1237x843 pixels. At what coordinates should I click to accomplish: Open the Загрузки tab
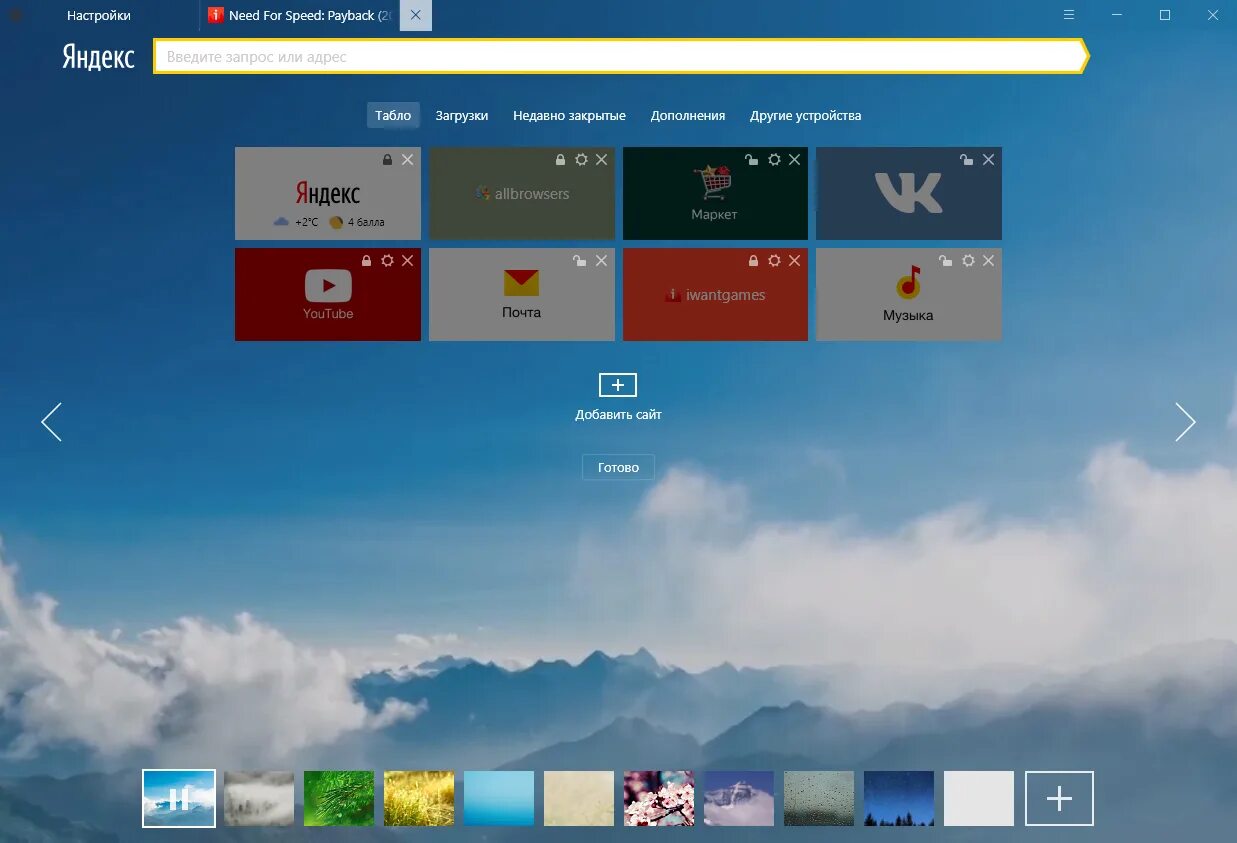click(x=462, y=115)
